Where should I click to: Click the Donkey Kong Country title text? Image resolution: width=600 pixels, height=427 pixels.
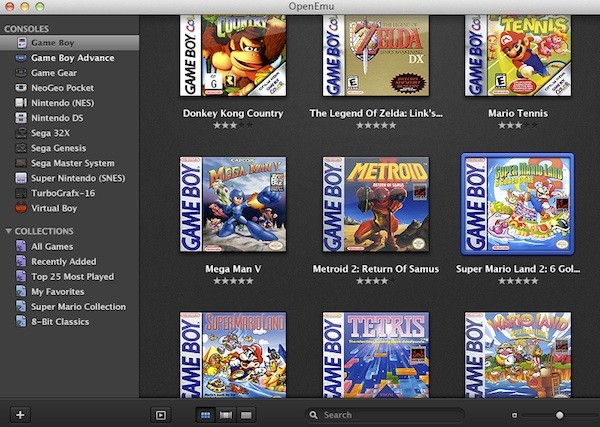[233, 113]
